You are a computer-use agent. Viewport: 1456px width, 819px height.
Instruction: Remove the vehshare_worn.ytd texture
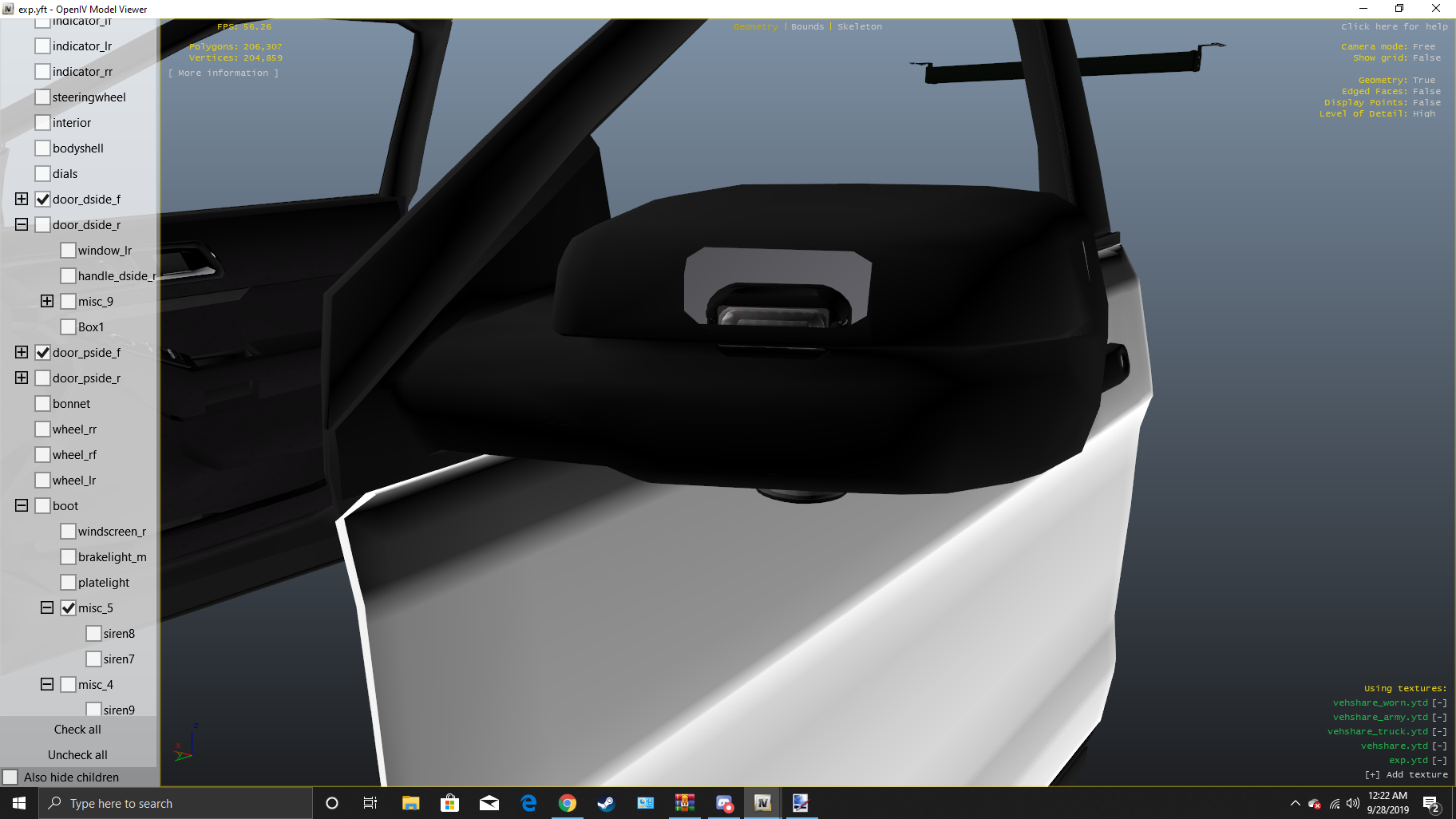tap(1439, 703)
